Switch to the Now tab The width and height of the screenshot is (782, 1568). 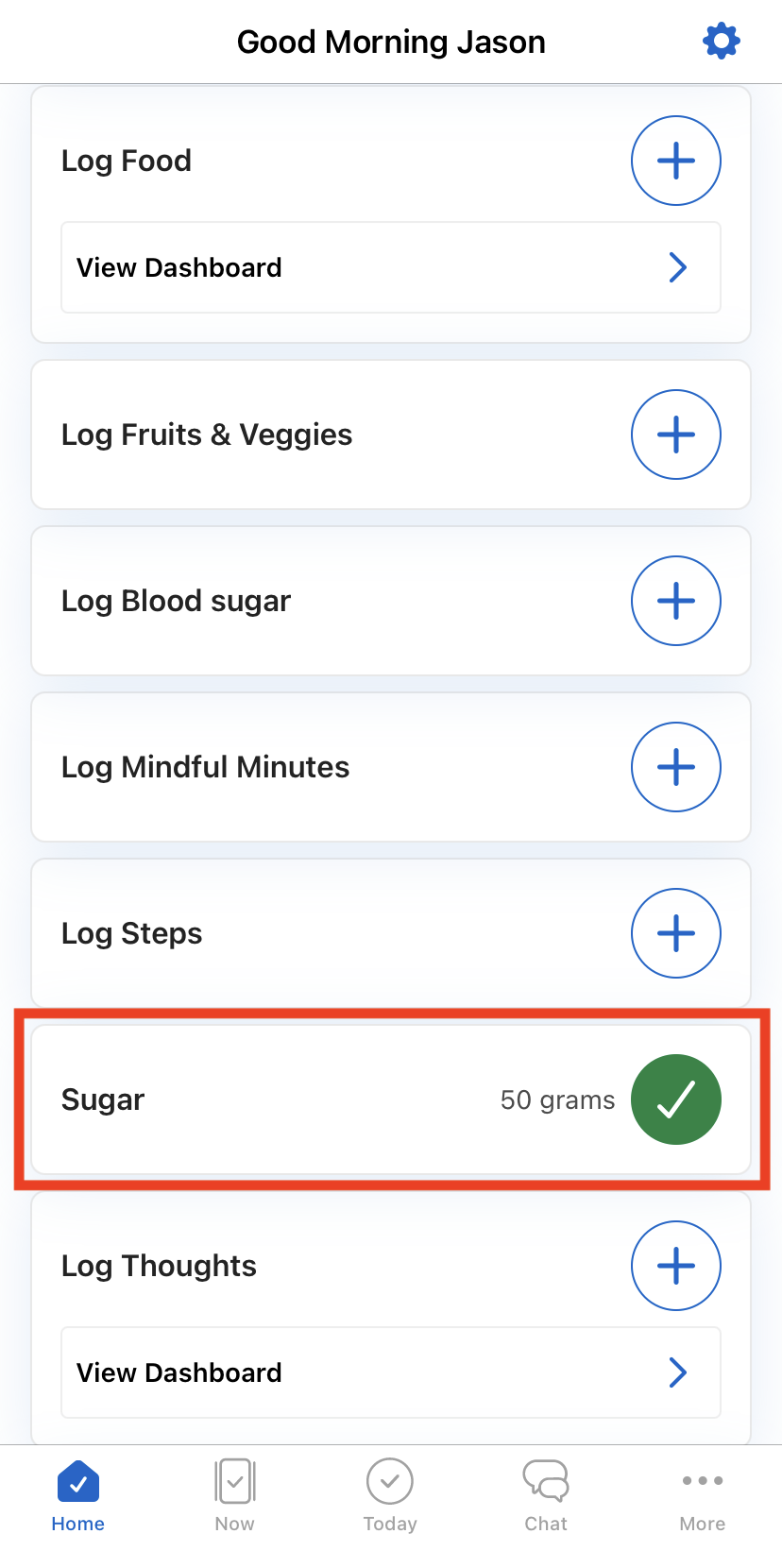click(234, 1494)
